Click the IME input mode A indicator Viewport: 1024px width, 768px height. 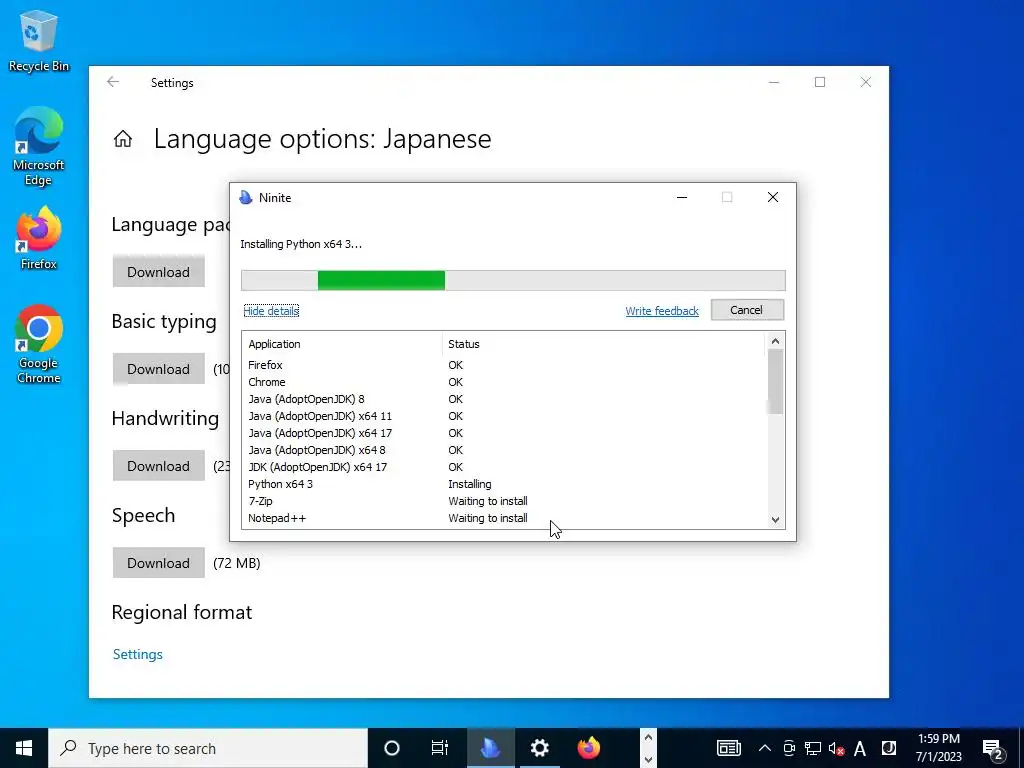tap(860, 748)
